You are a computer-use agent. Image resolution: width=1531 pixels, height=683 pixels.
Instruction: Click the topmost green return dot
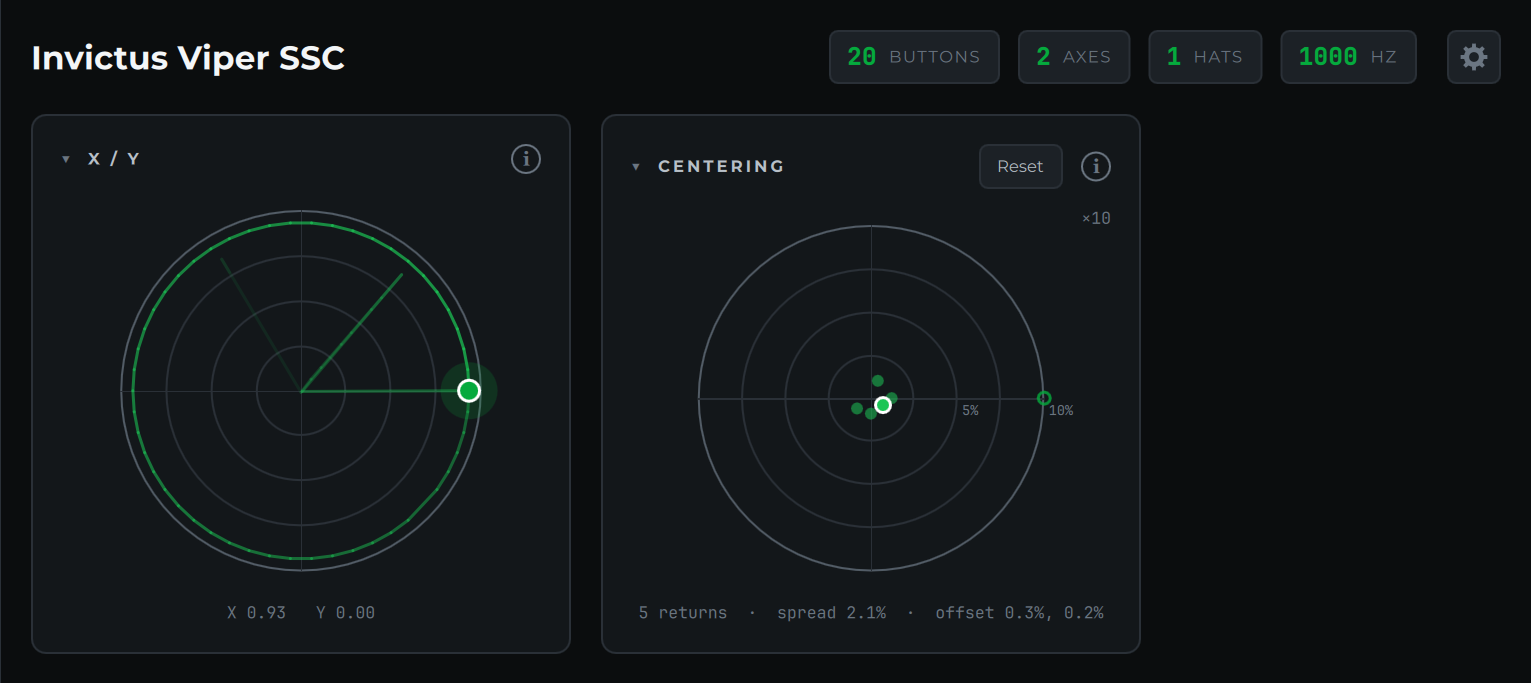tap(878, 380)
